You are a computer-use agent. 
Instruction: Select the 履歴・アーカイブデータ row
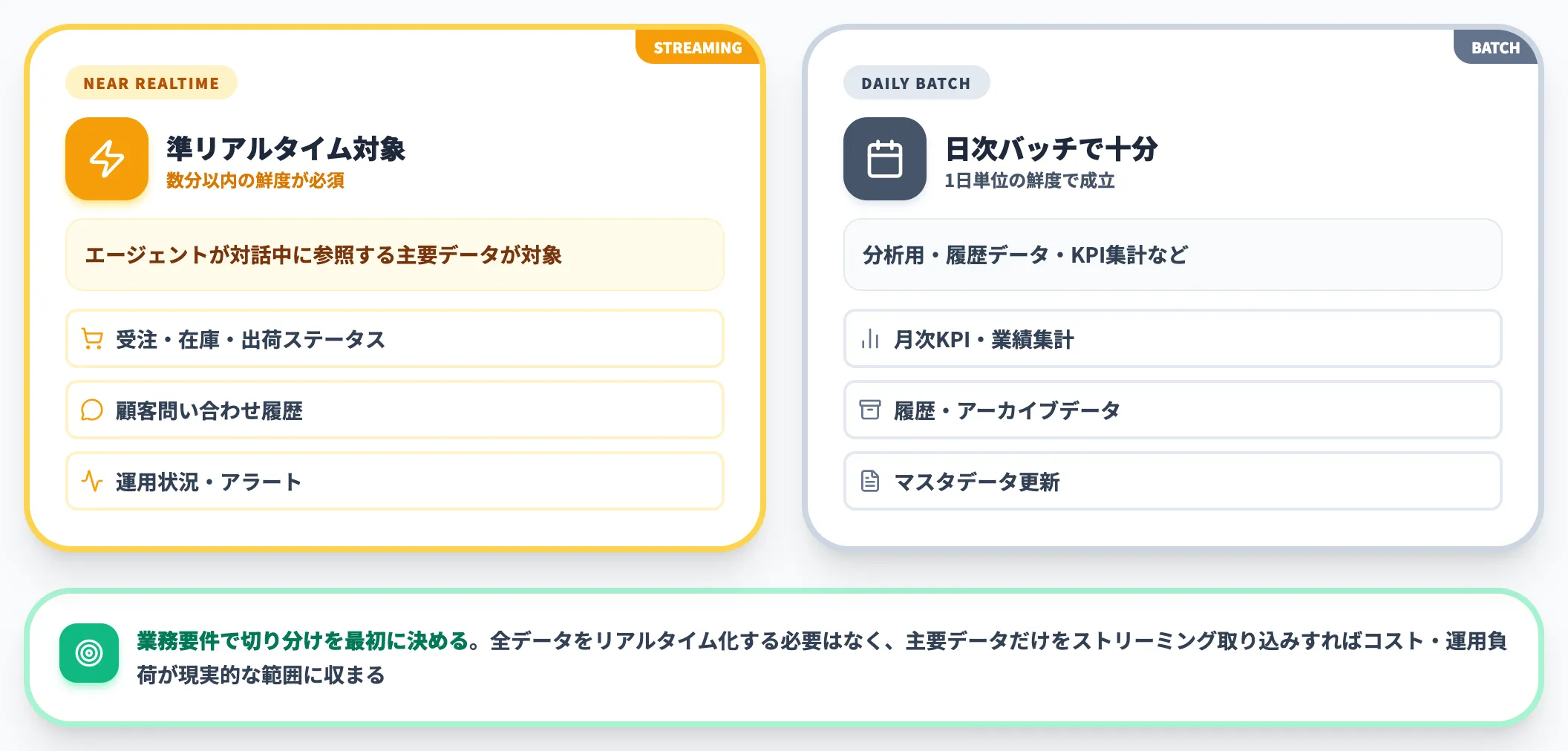click(x=1173, y=410)
